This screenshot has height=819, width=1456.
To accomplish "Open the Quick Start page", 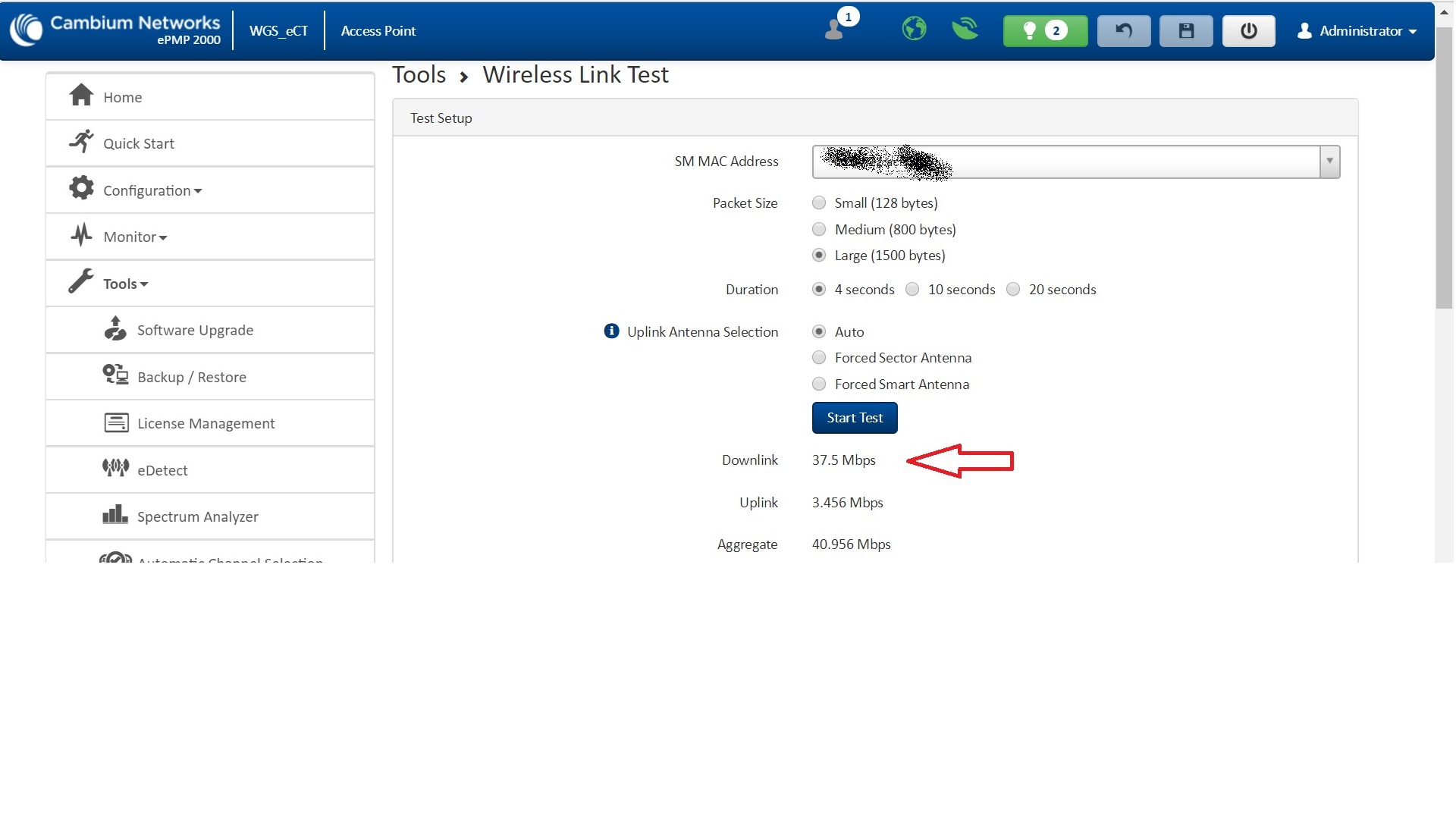I will pyautogui.click(x=138, y=144).
